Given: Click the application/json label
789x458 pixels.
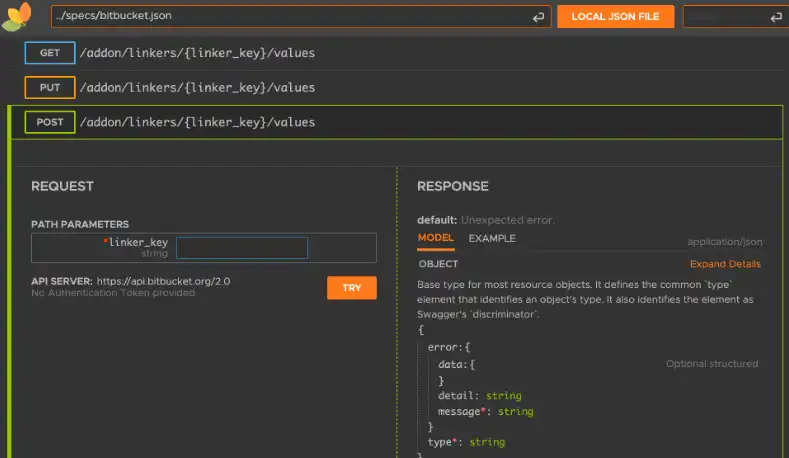Looking at the screenshot, I should click(725, 242).
